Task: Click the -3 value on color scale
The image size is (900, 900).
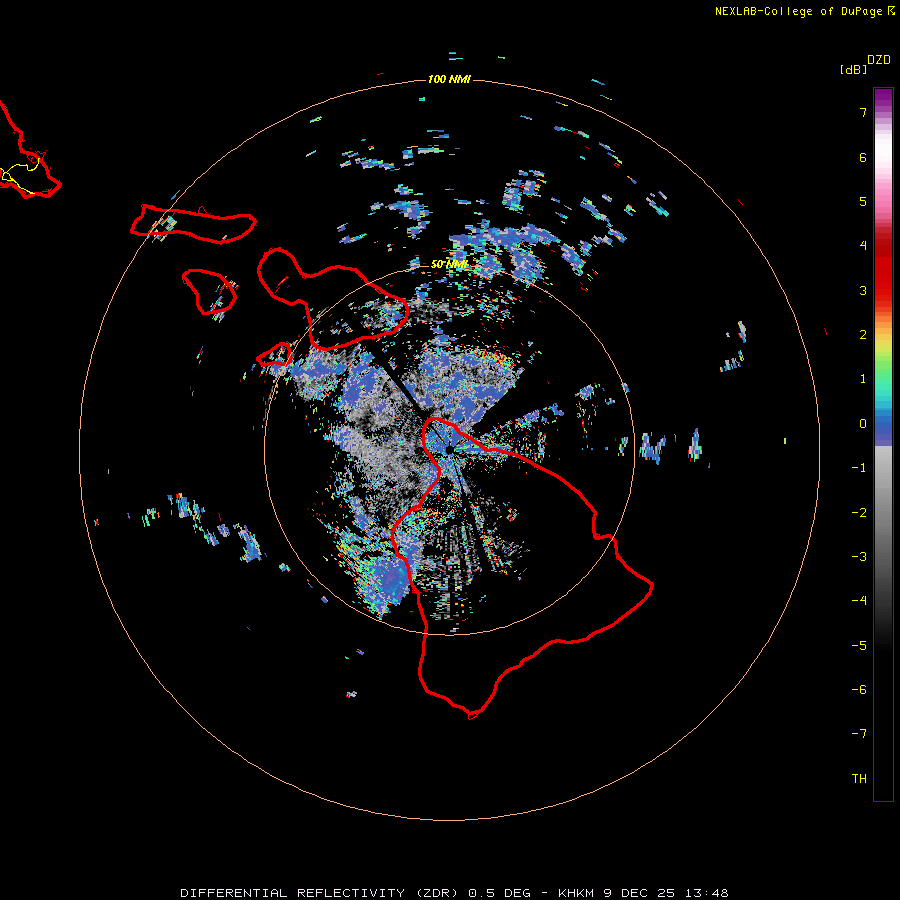Action: click(x=859, y=557)
